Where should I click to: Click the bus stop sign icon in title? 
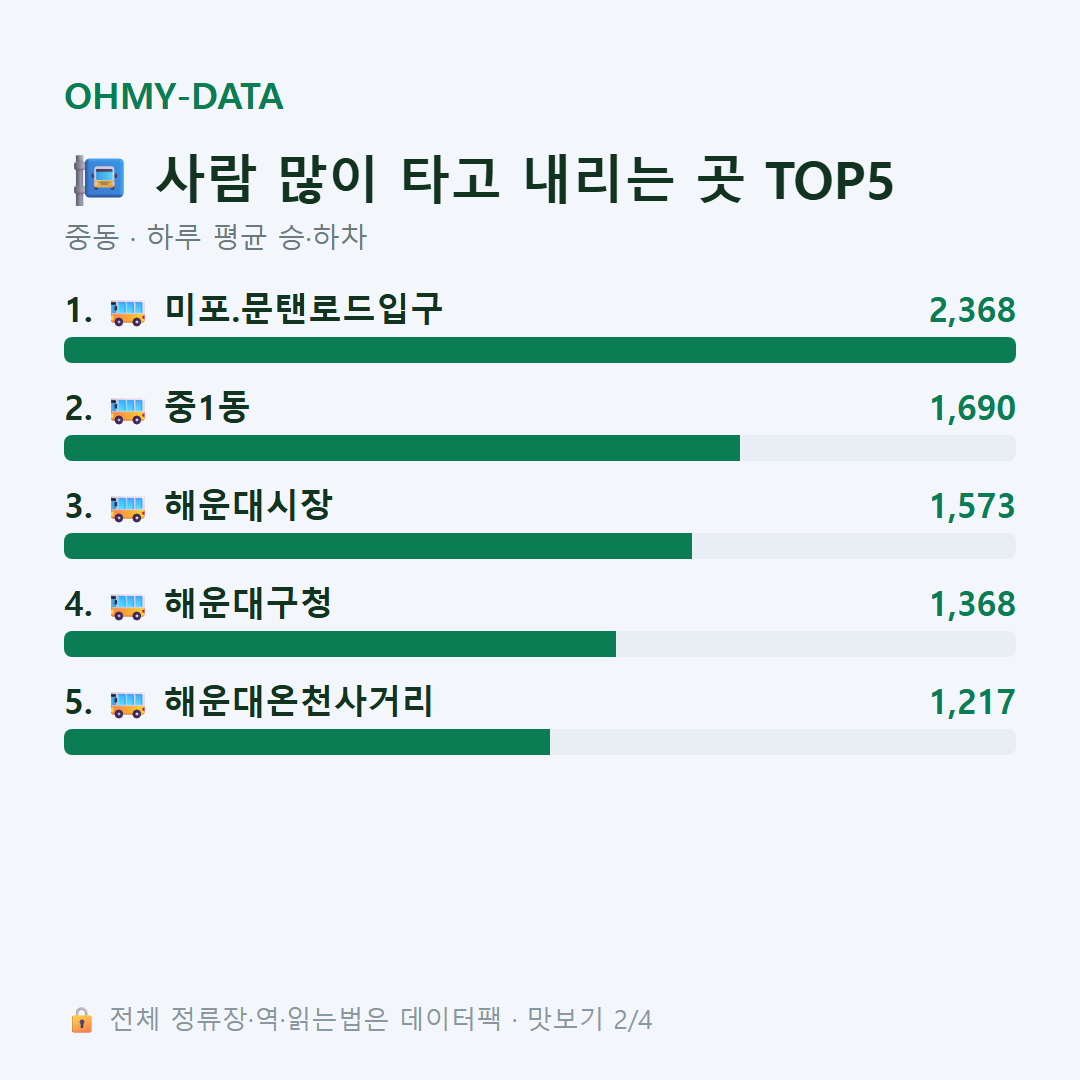(100, 180)
